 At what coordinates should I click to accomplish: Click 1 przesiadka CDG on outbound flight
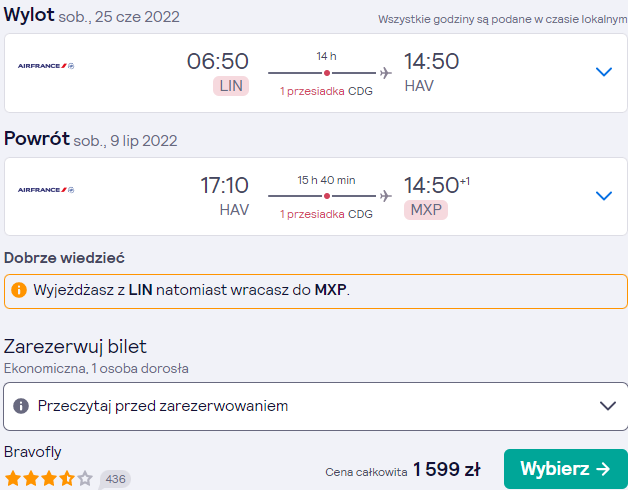coord(326,91)
